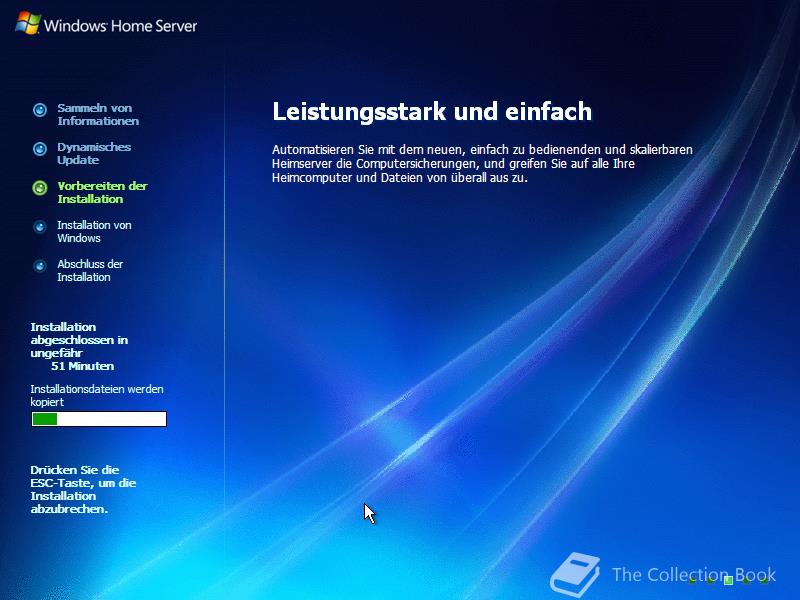Click the ESC-Taste cancel instruction text
This screenshot has width=800, height=600.
coord(83,489)
